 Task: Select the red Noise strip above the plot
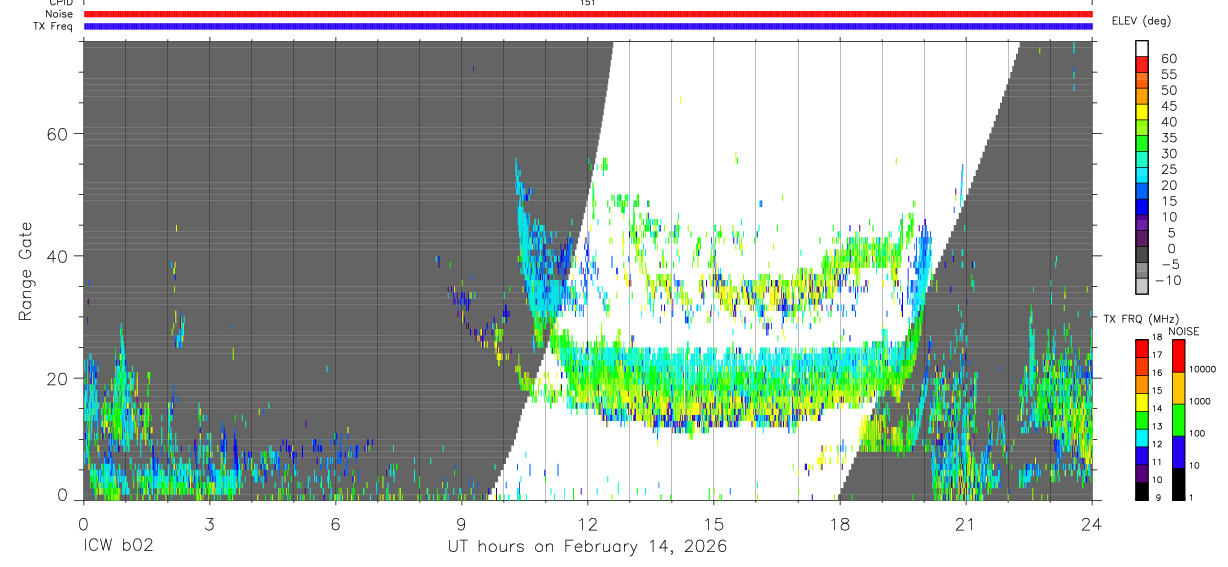coord(588,14)
